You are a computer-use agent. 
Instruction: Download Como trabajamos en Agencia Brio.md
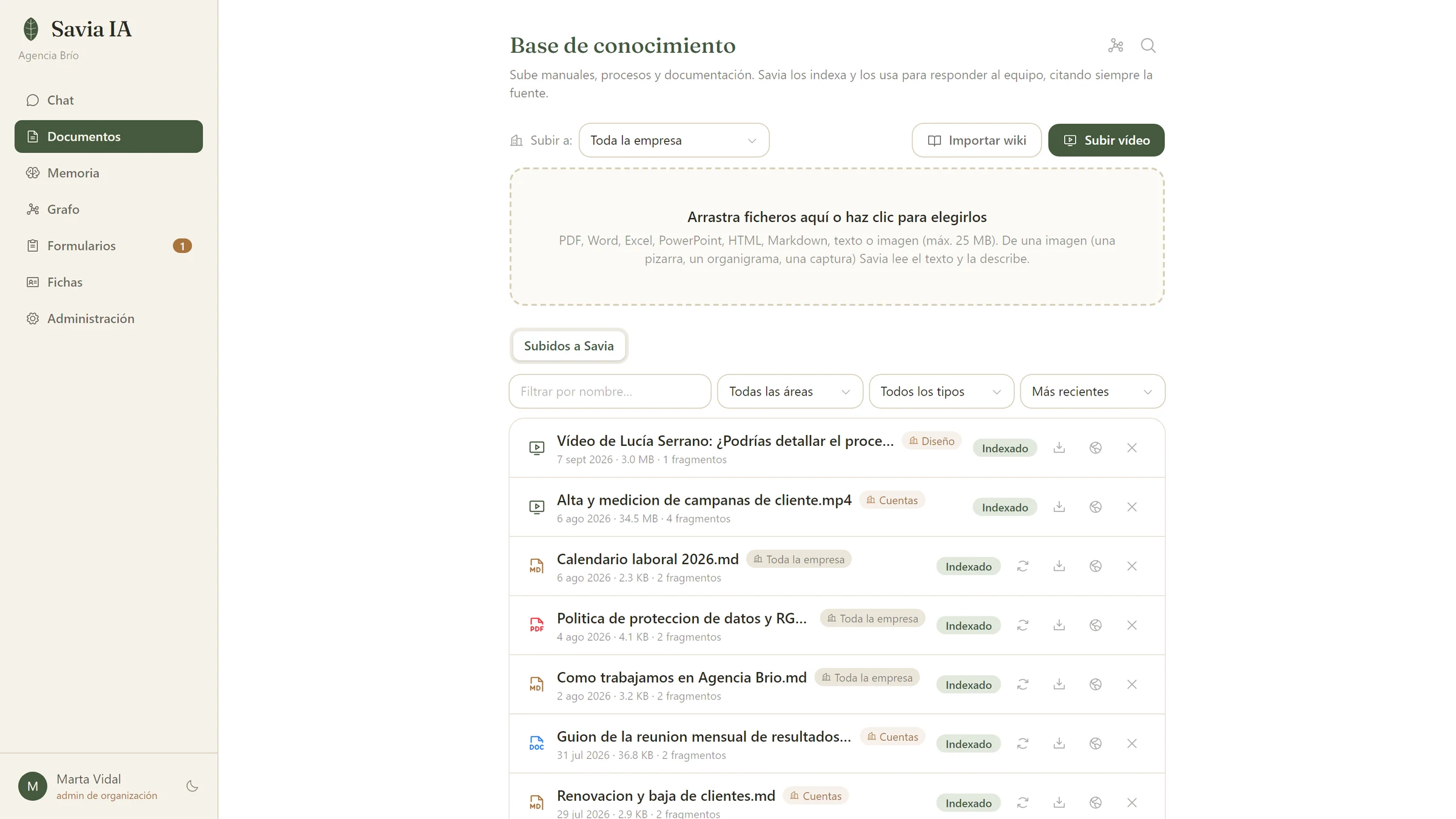pos(1059,684)
